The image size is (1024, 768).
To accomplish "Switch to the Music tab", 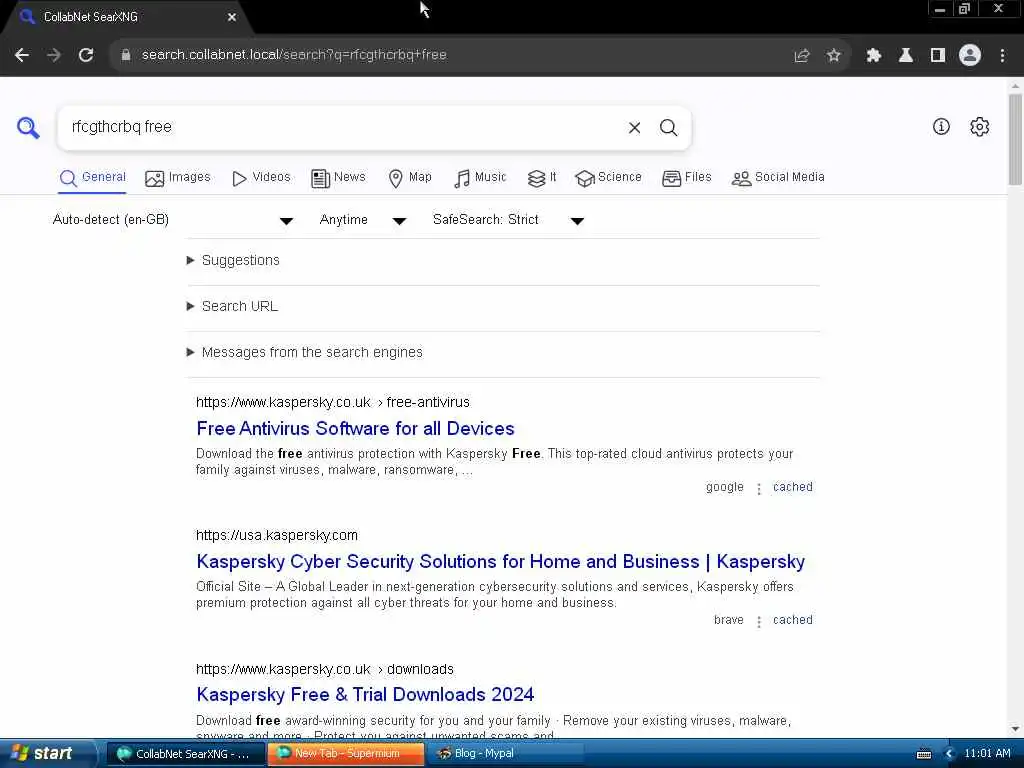I will point(480,178).
